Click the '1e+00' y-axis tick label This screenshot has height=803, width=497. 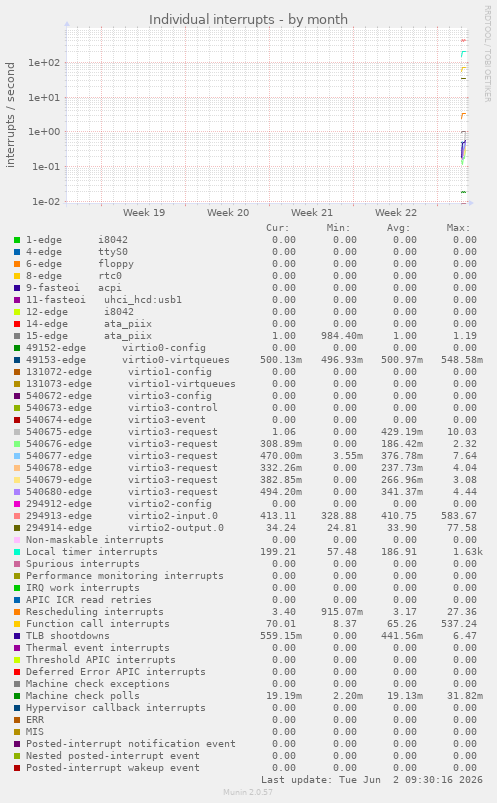[x=44, y=132]
